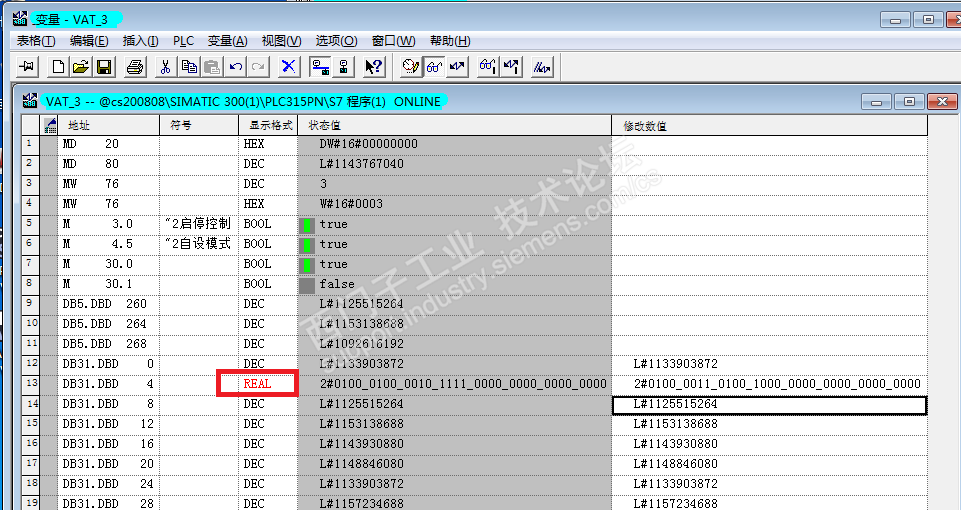Screen dimensions: 961x510
Task: Click symbol "2启停控制 cell
Action: pyautogui.click(x=199, y=224)
